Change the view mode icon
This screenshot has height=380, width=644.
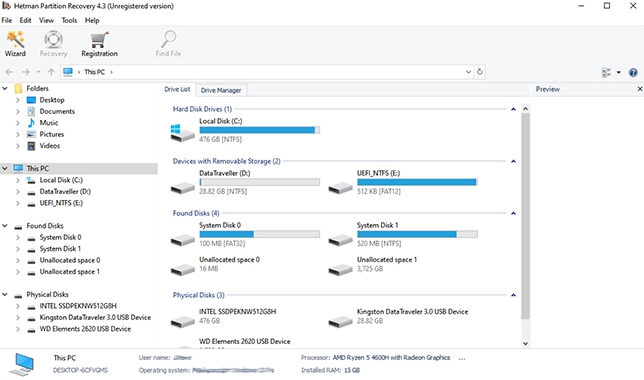[606, 73]
